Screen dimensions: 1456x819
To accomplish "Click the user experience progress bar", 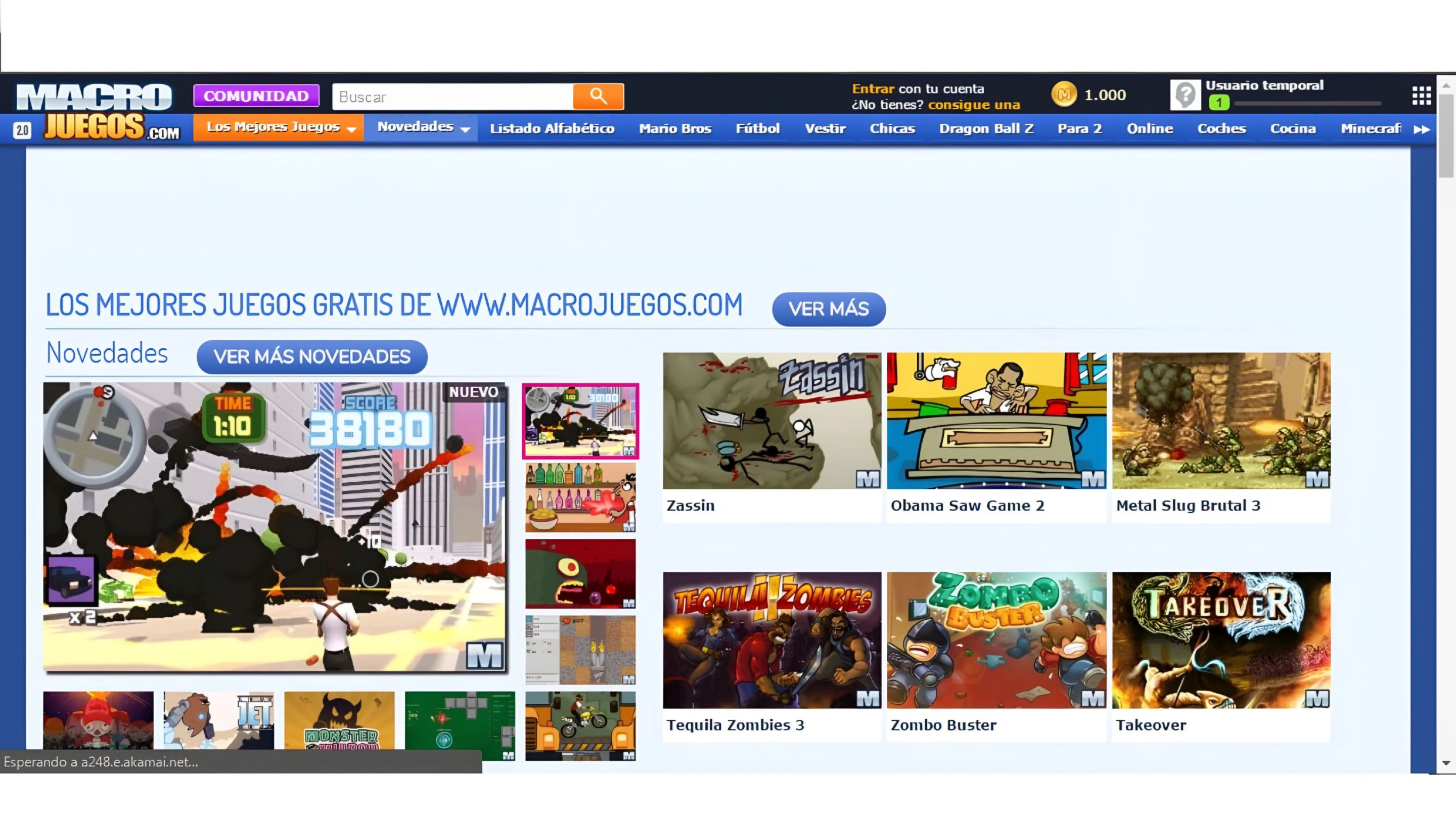I will 1307,104.
